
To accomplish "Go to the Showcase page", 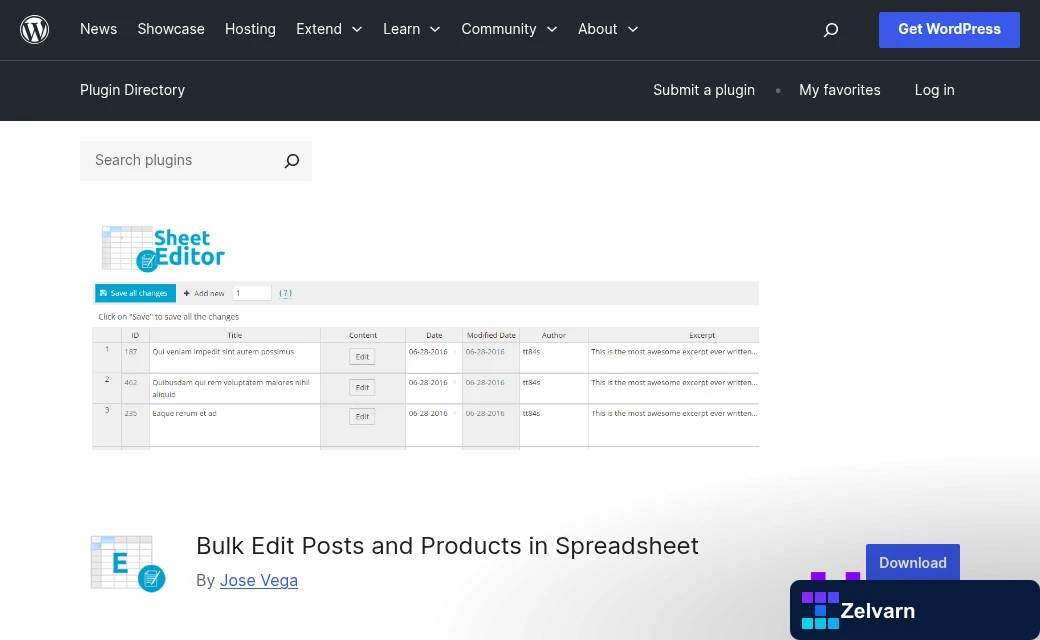I will tap(171, 29).
